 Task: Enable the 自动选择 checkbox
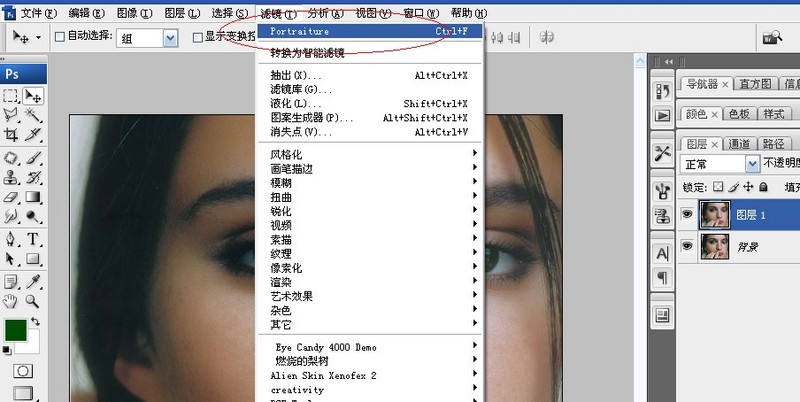tap(58, 37)
